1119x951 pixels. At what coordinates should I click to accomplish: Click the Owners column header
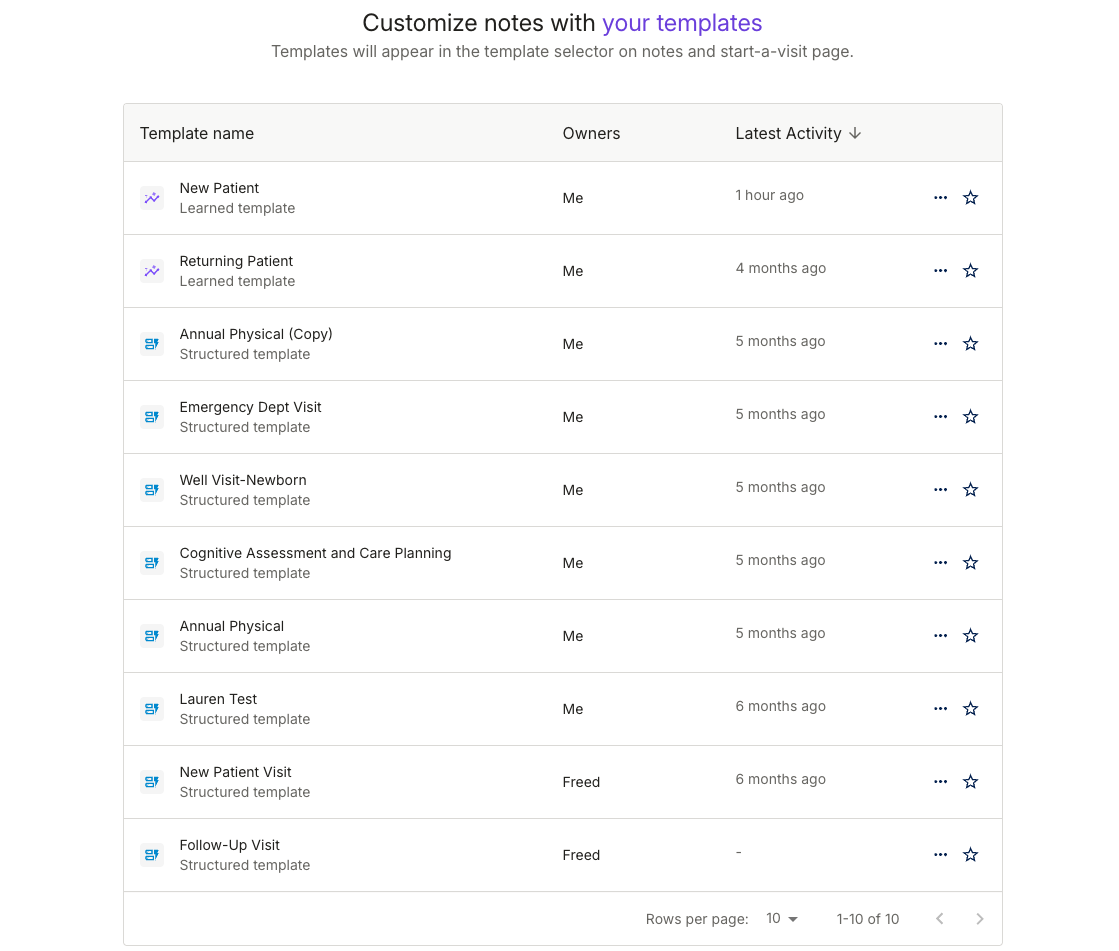tap(591, 132)
